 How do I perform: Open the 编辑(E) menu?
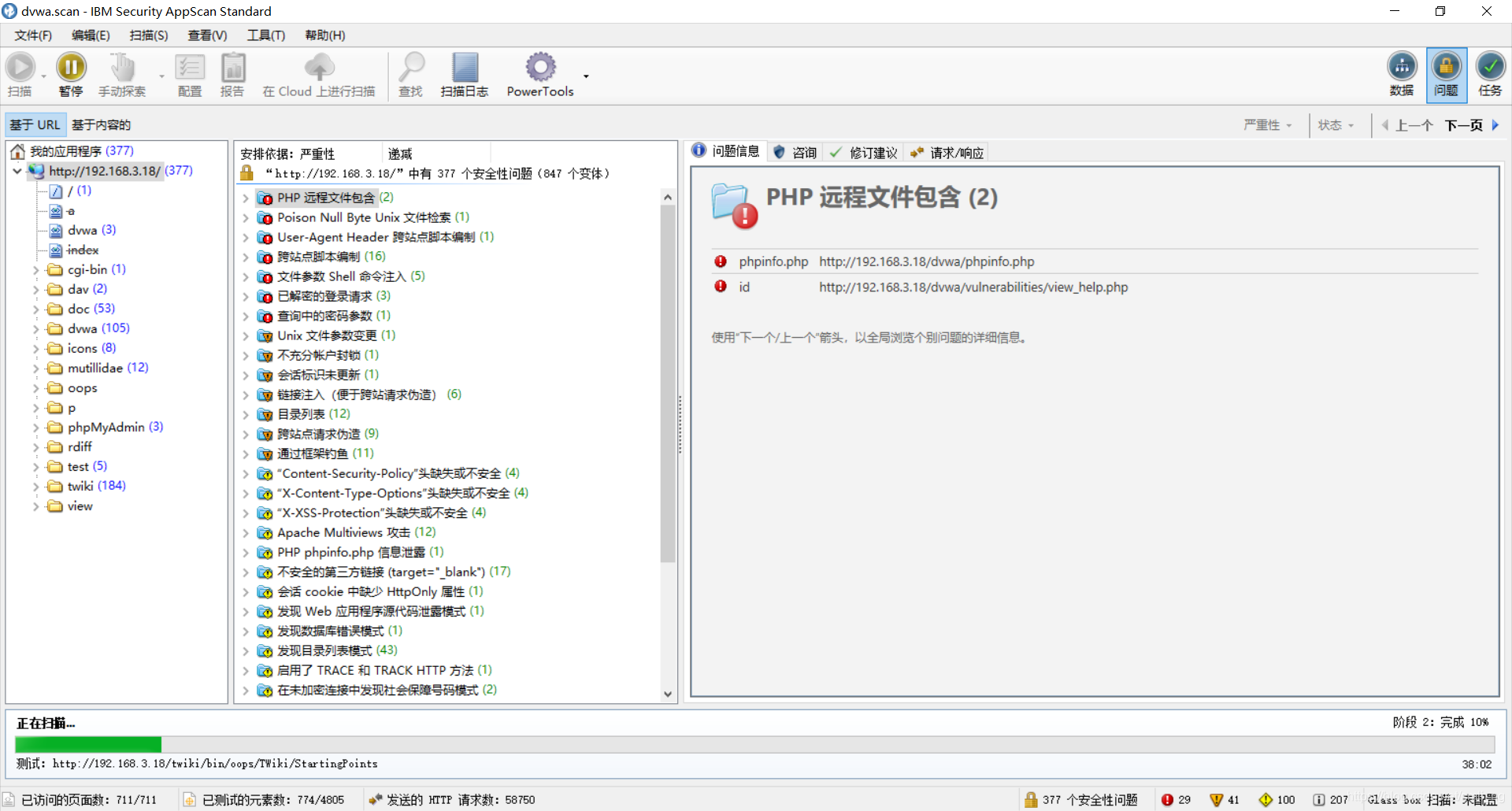point(91,35)
